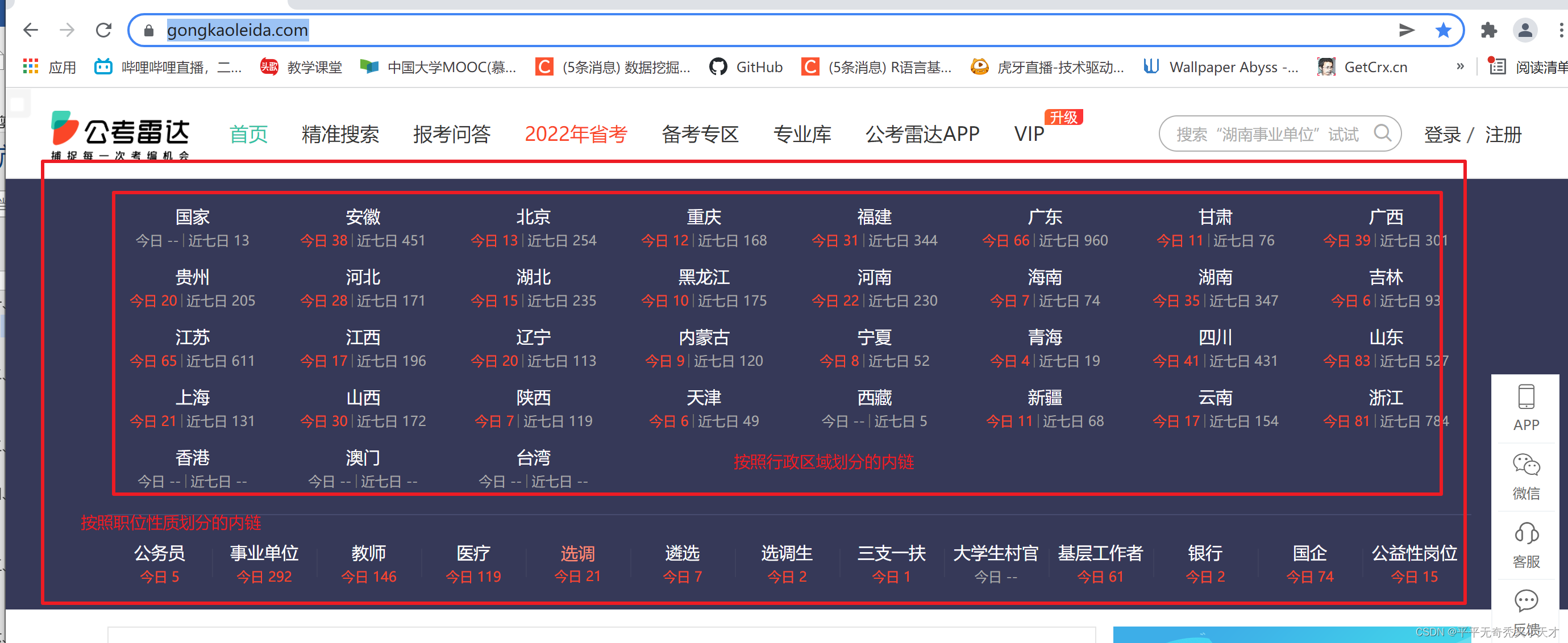Click the browser profile avatar icon

(1525, 30)
